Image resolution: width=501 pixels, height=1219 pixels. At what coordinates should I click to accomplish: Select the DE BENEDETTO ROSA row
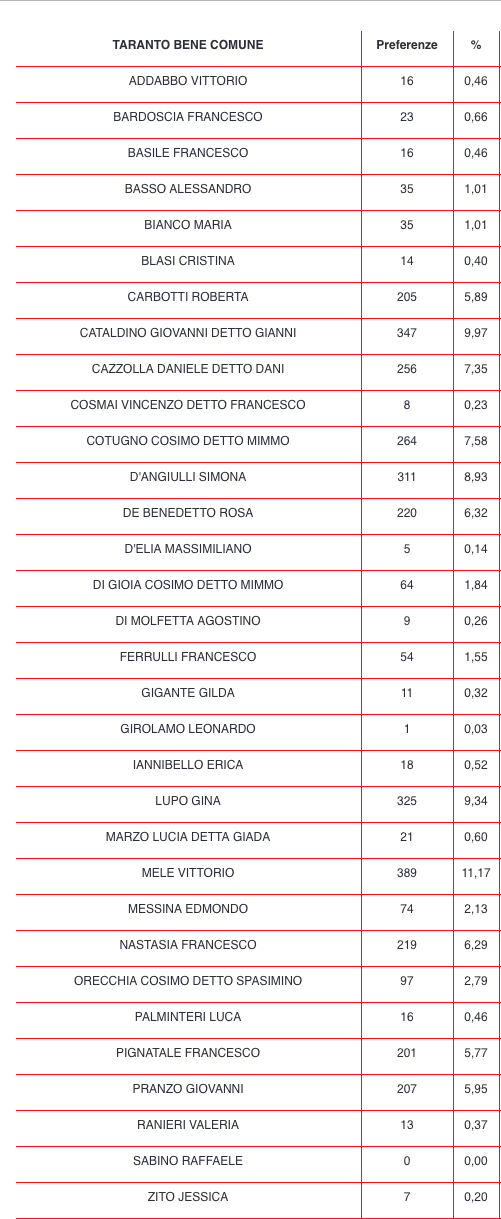[x=258, y=513]
